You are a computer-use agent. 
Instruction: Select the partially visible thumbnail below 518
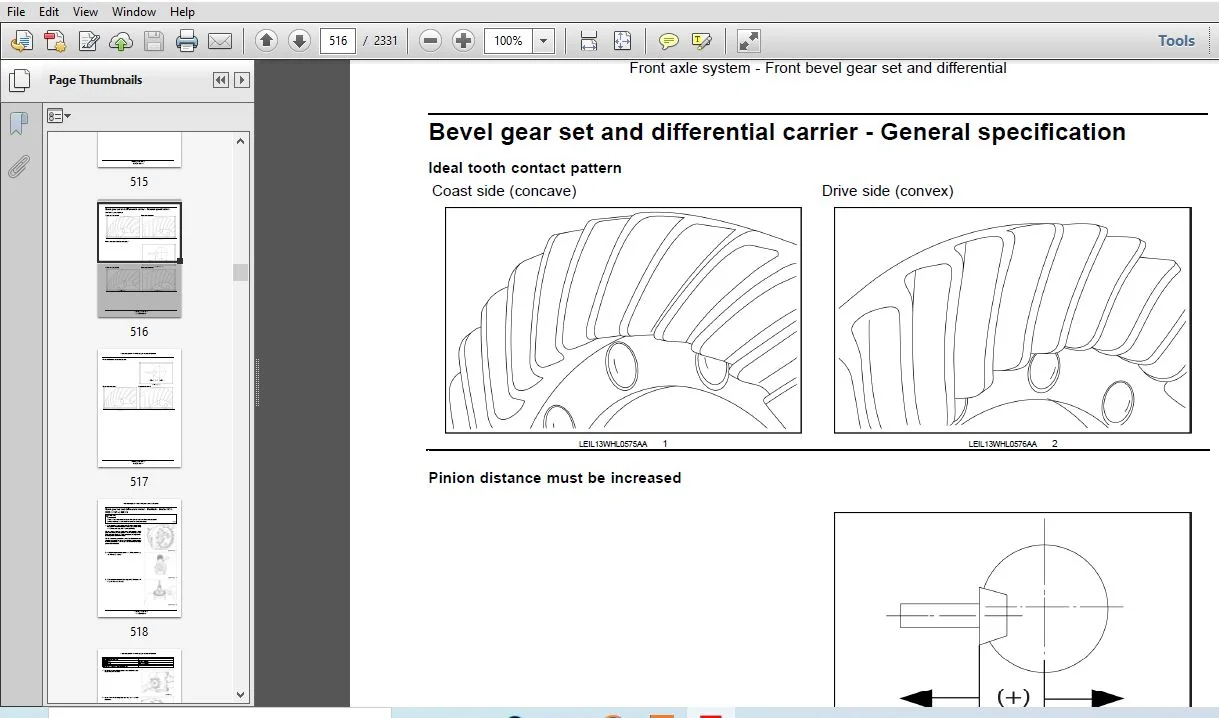[139, 675]
